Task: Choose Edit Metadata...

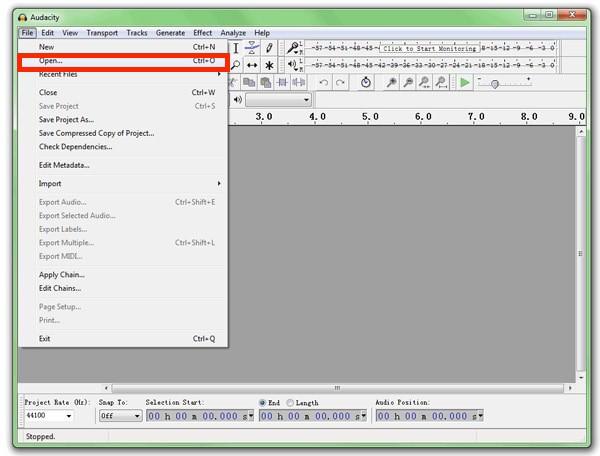Action: tap(123, 165)
